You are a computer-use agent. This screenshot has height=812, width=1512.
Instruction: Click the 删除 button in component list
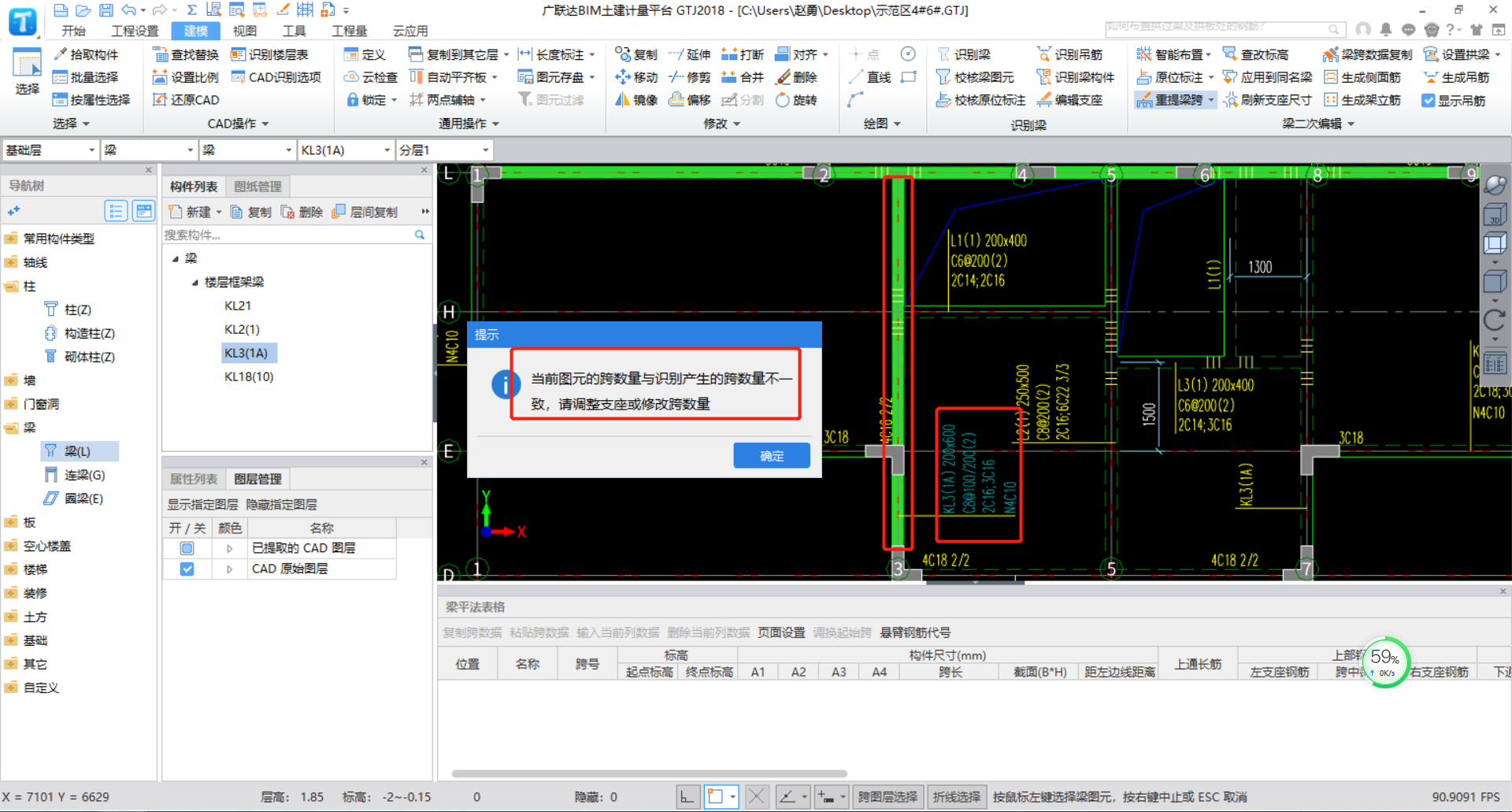point(302,213)
